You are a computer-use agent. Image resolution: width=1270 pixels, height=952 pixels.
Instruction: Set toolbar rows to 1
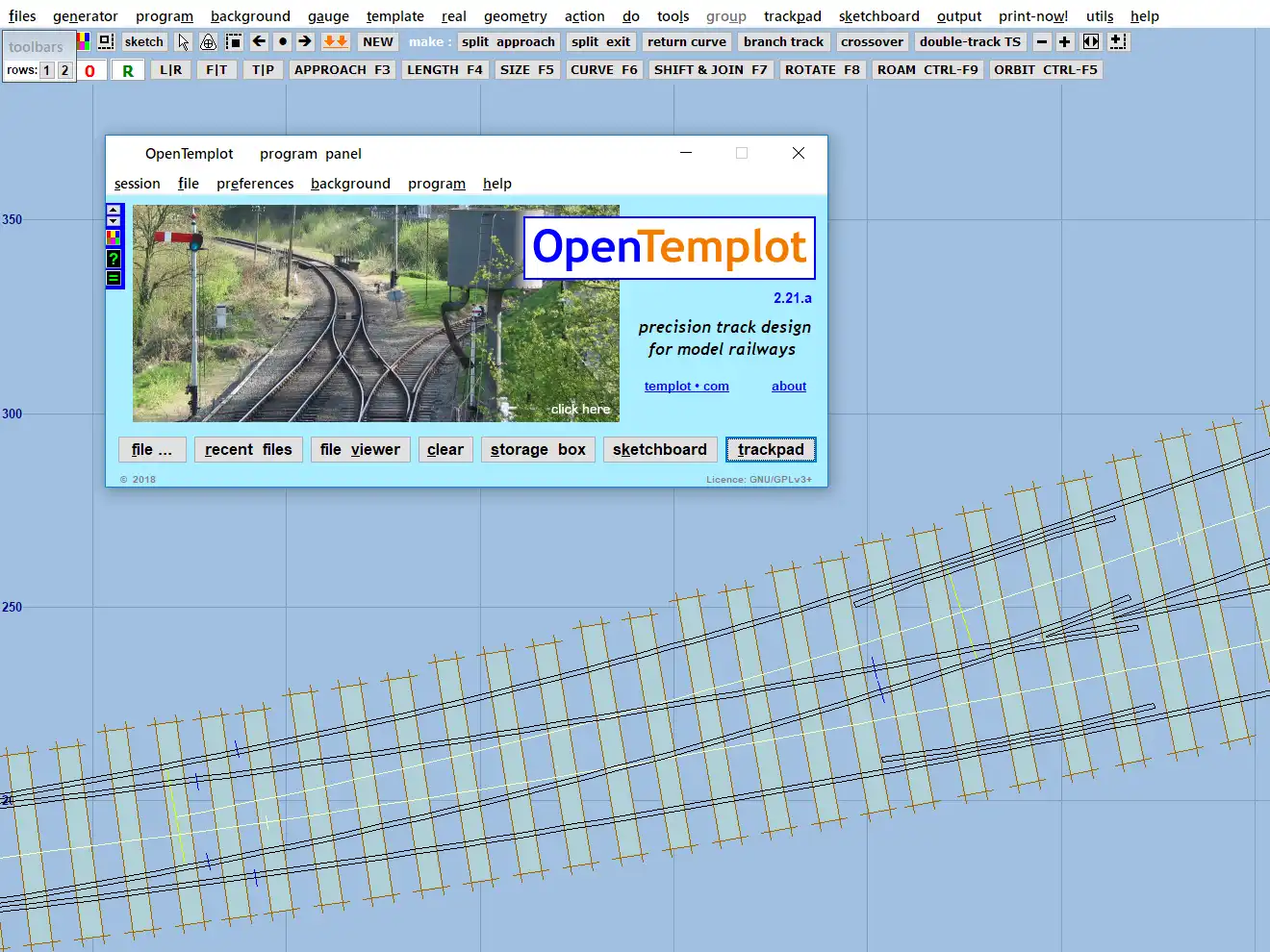click(46, 70)
